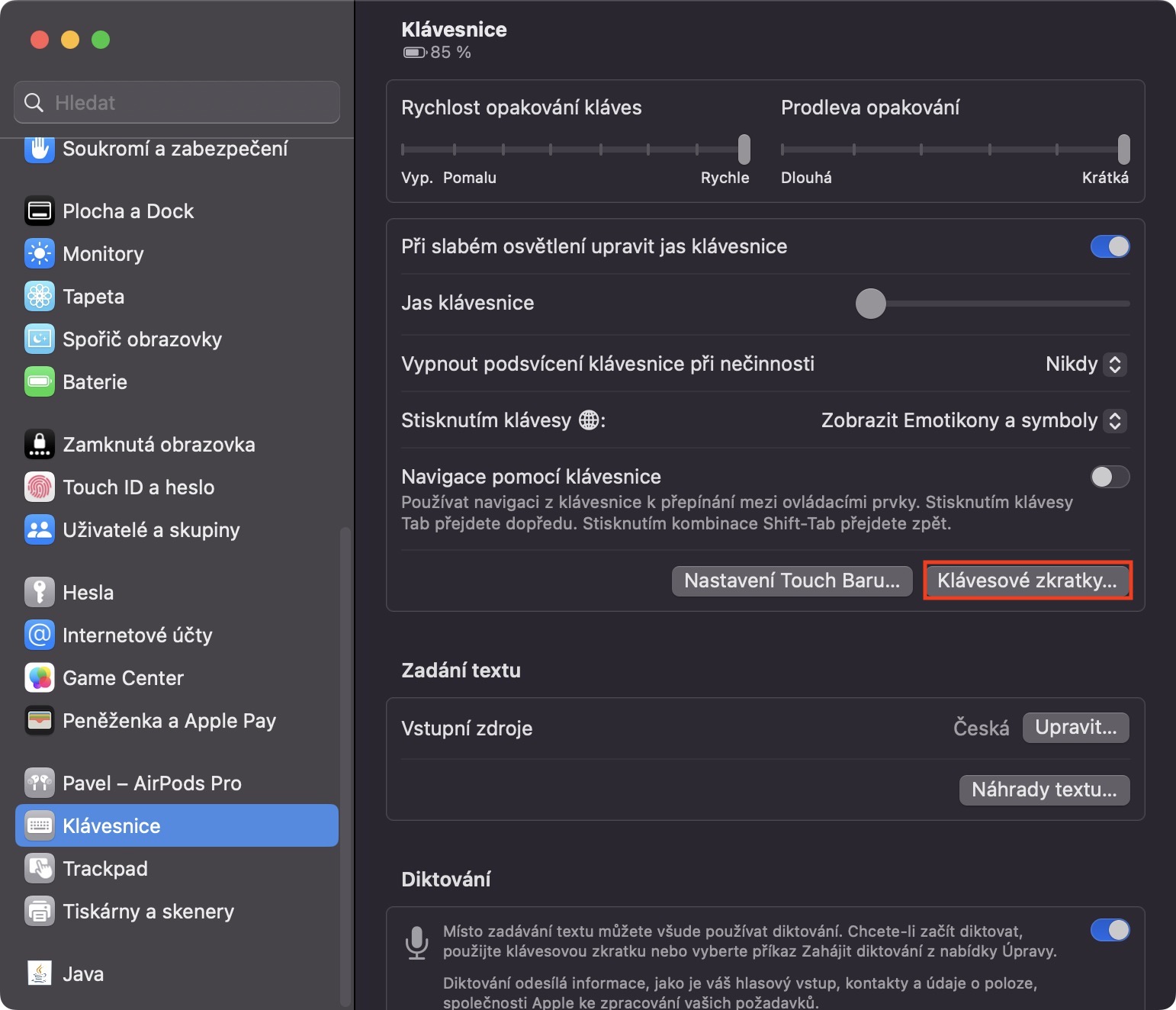
Task: Click the Bateرie battery icon in sidebar
Action: tap(40, 382)
